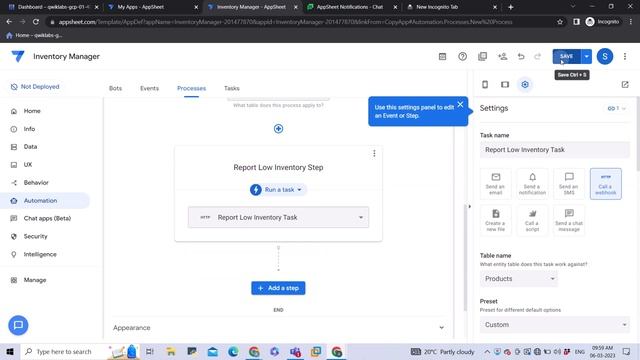Open the Info section in sidebar
The width and height of the screenshot is (640, 360).
coord(29,129)
